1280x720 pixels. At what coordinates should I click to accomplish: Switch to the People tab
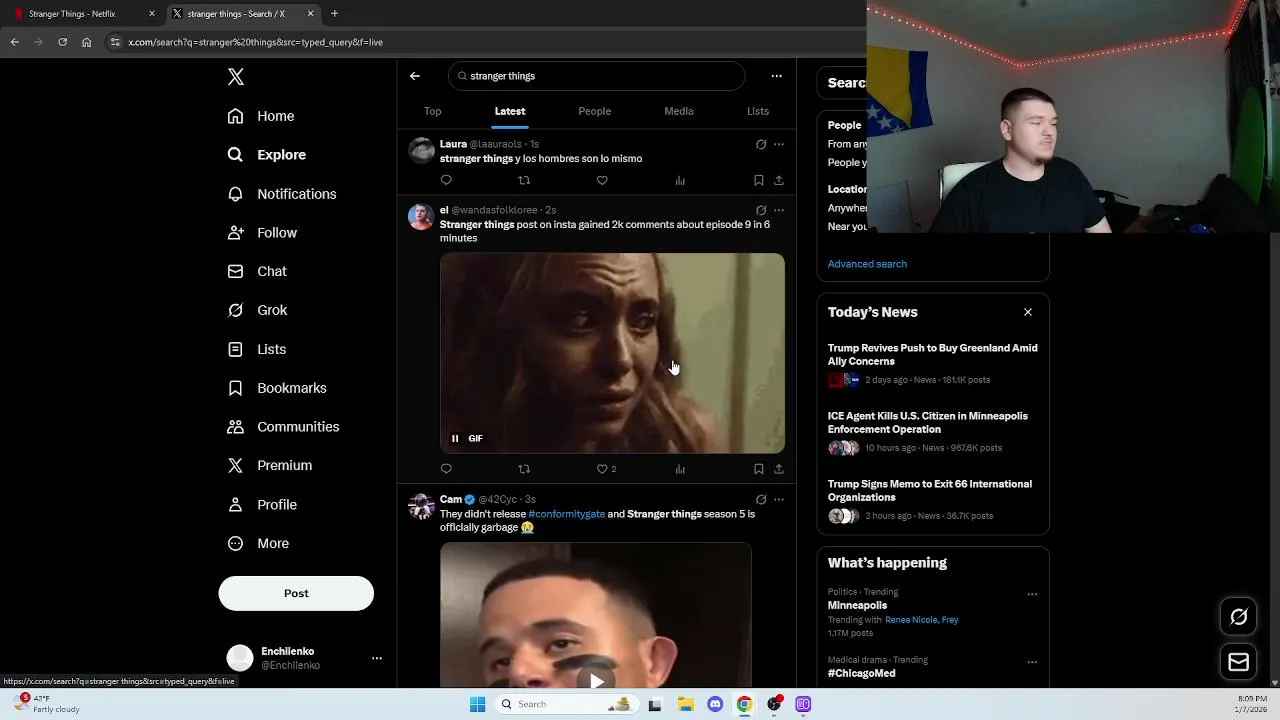point(594,111)
